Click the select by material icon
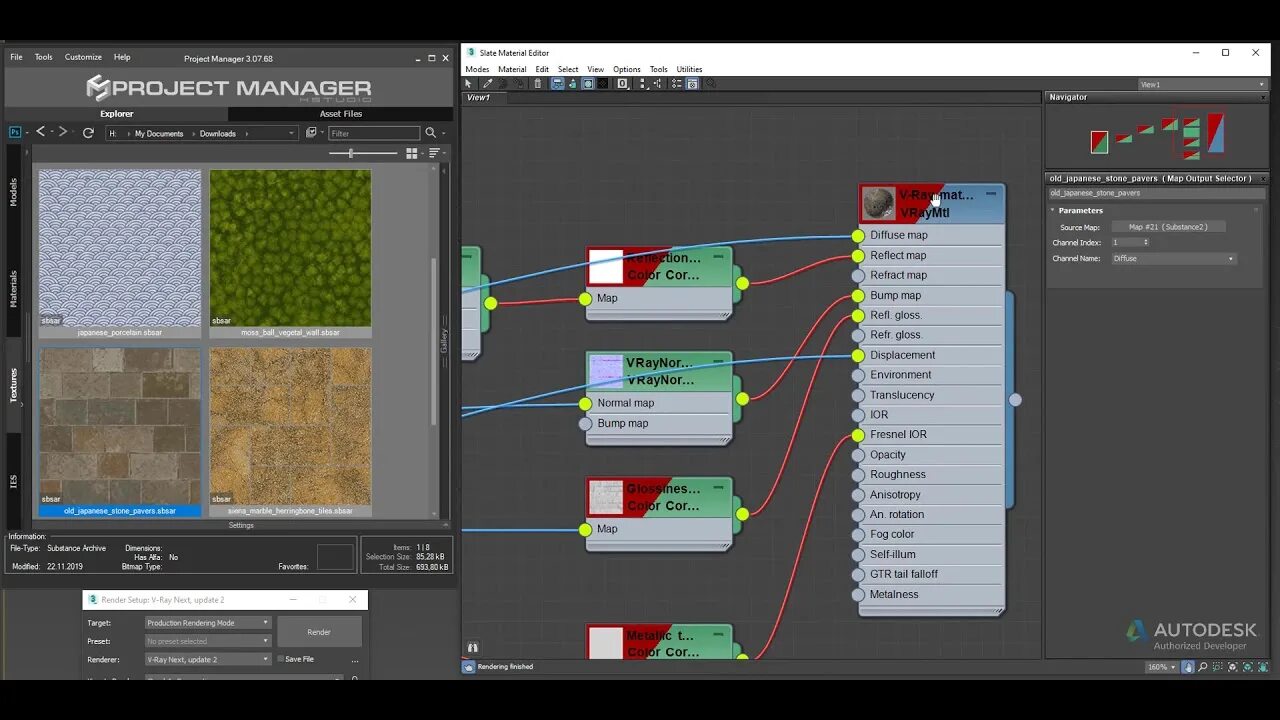The width and height of the screenshot is (1280, 720). click(710, 84)
